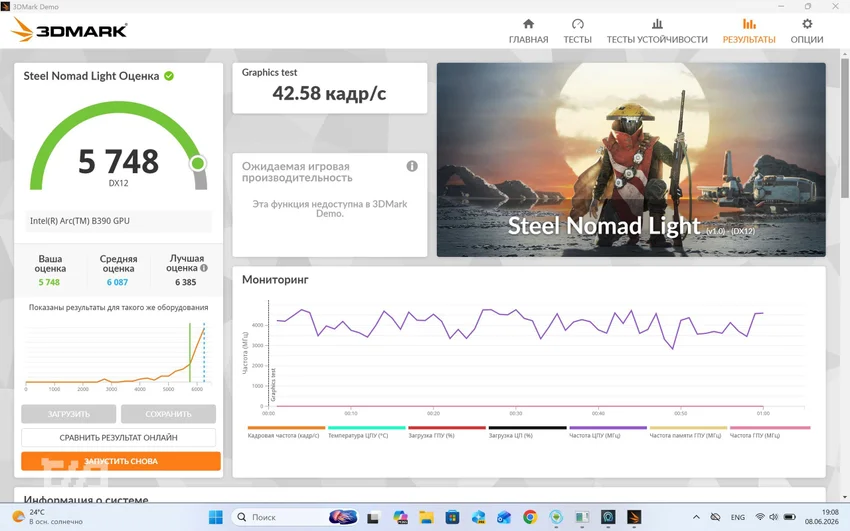
Task: Click the ENG language indicator
Action: (x=738, y=517)
